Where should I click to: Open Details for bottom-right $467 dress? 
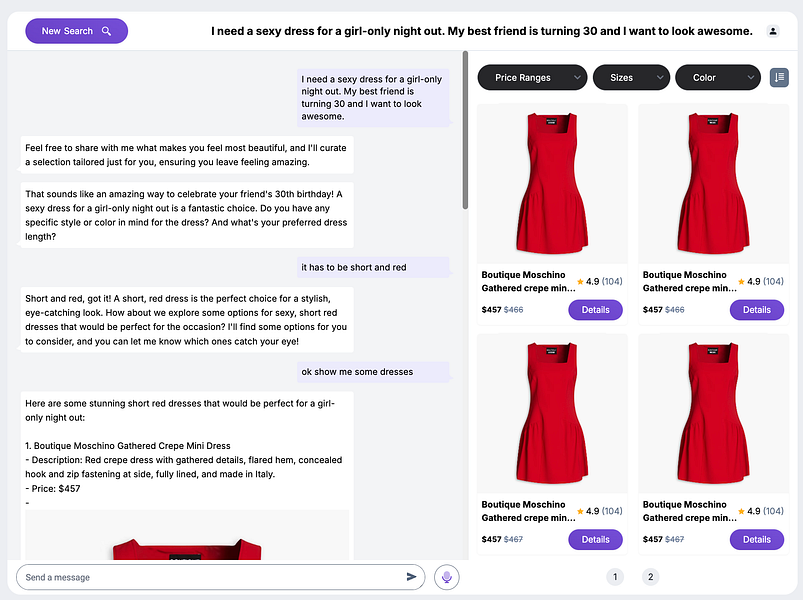tap(756, 540)
